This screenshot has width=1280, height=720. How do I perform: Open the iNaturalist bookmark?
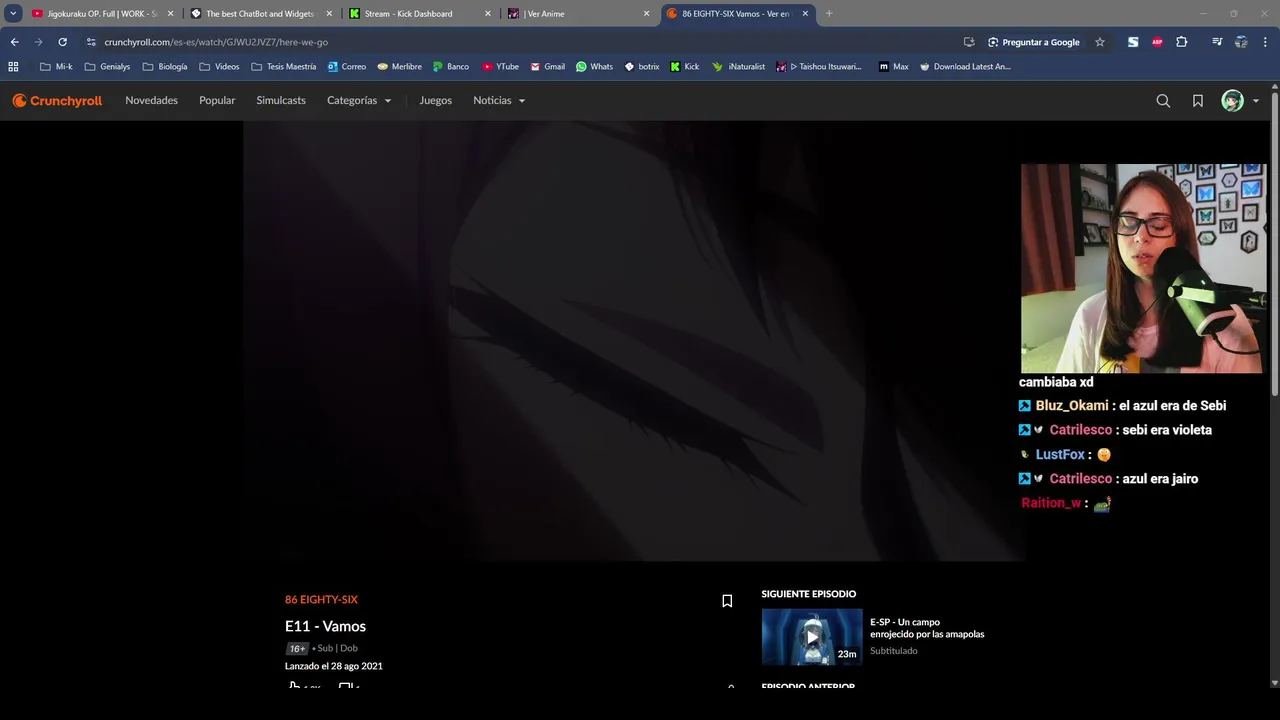[738, 67]
